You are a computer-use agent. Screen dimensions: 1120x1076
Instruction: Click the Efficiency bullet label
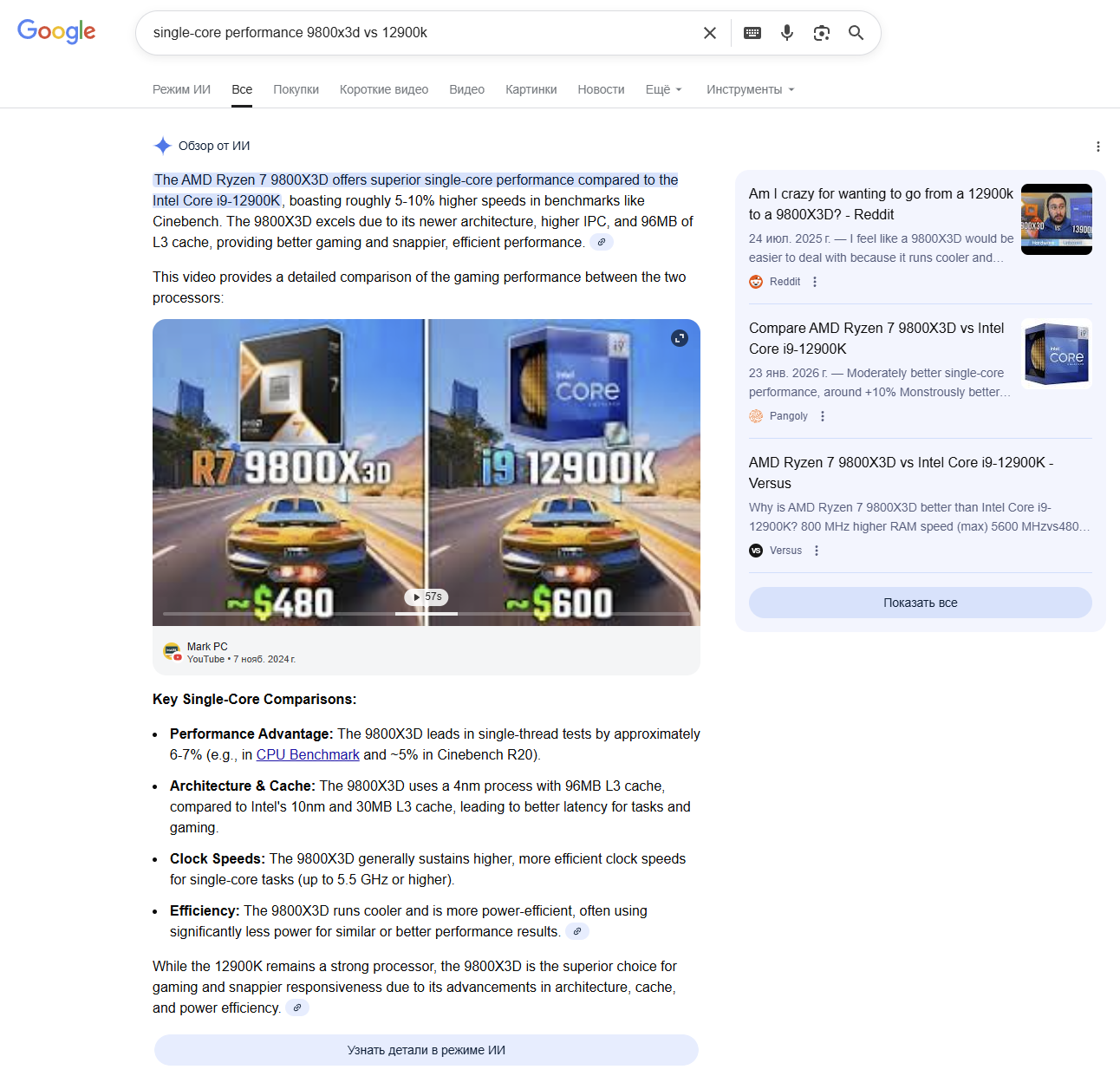coord(205,911)
